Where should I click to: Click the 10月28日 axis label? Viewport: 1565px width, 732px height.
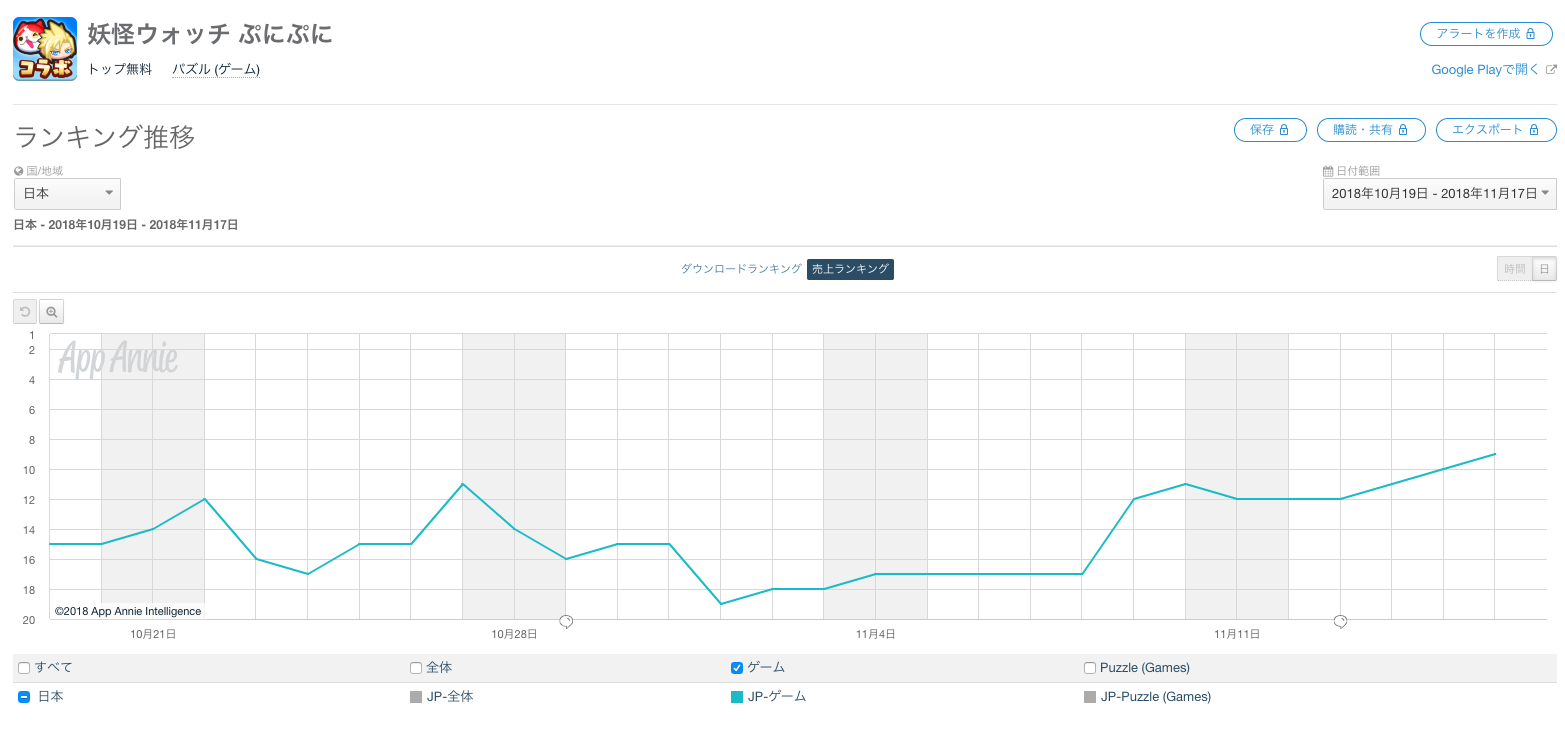[514, 634]
